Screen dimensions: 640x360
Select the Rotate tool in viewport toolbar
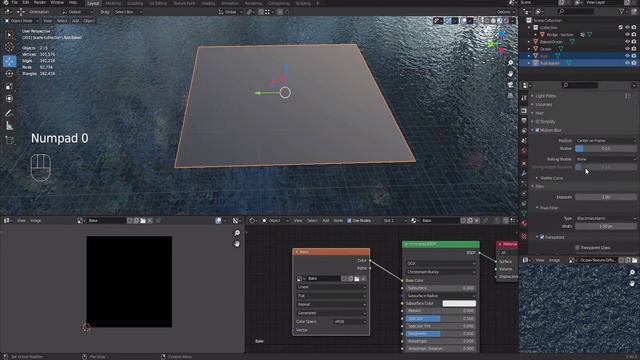coord(9,73)
